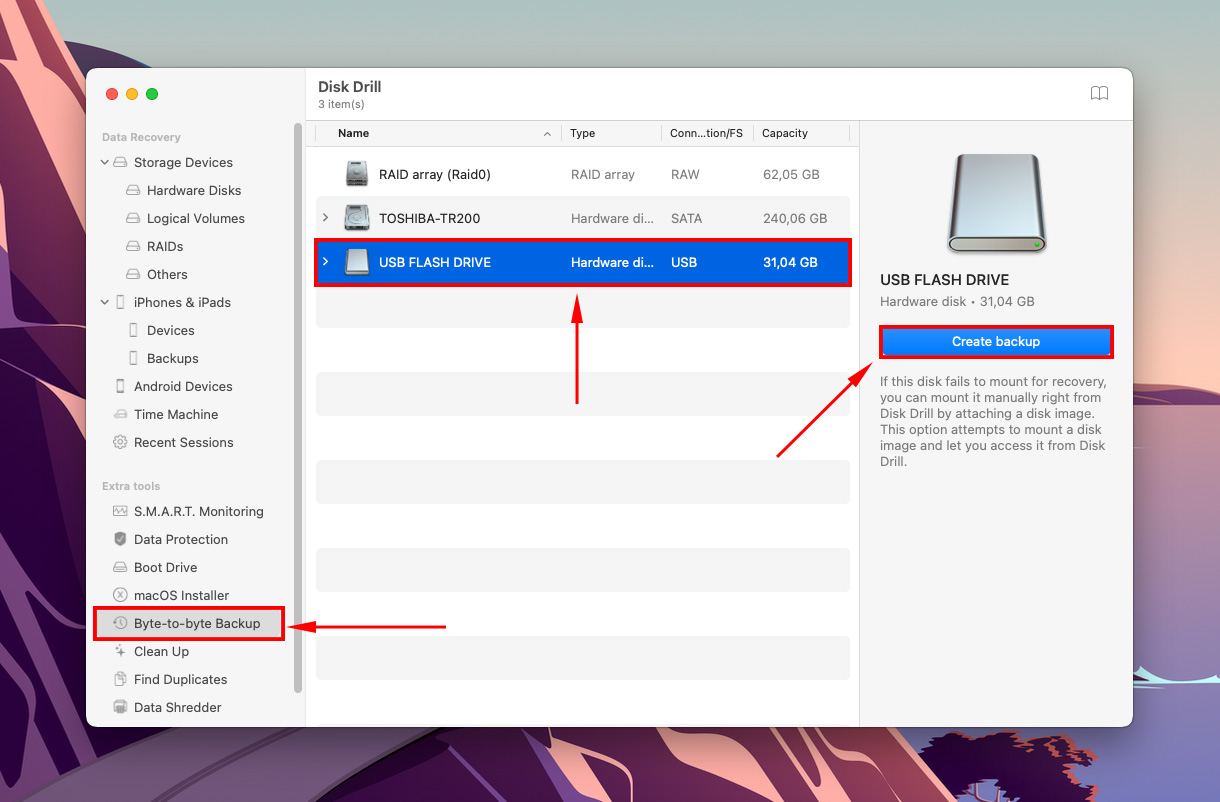Click the large USB drive preview image
Viewport: 1220px width, 802px height.
[x=996, y=204]
